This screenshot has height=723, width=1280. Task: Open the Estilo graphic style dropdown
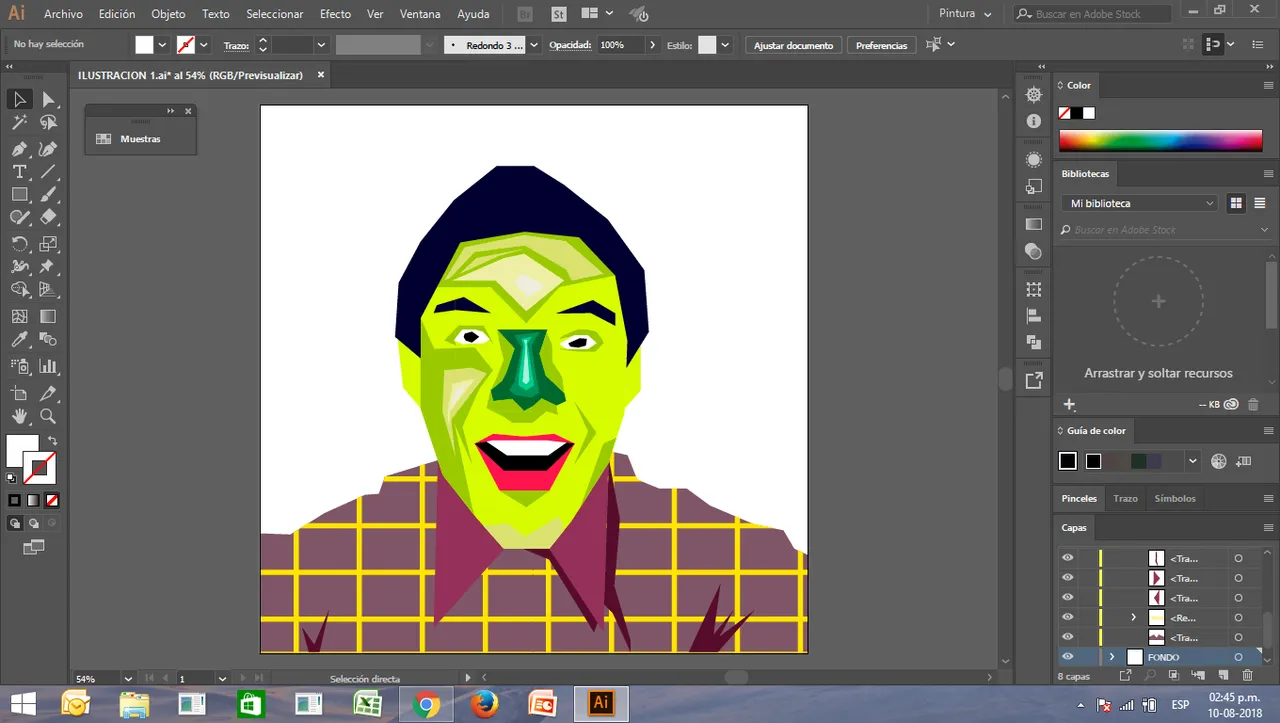tap(725, 45)
